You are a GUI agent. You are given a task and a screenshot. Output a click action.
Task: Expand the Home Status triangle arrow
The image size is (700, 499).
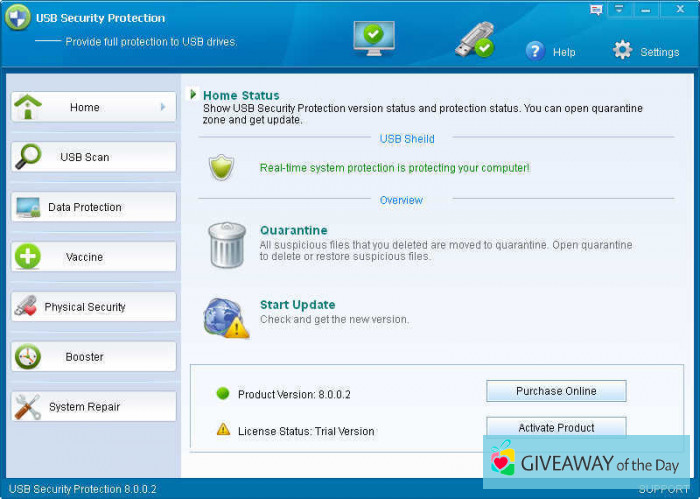pos(193,95)
